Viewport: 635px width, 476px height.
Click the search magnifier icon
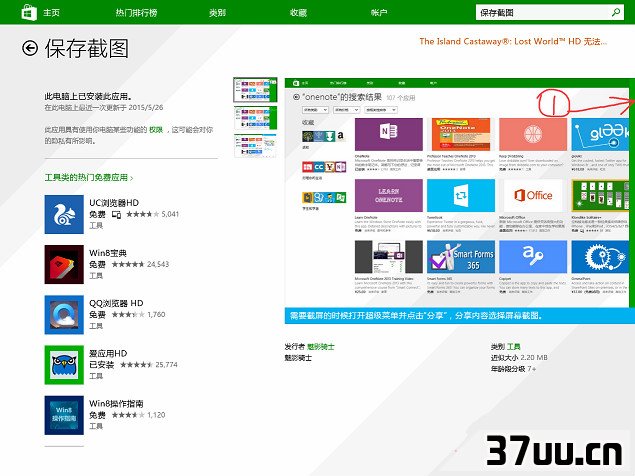pos(616,12)
